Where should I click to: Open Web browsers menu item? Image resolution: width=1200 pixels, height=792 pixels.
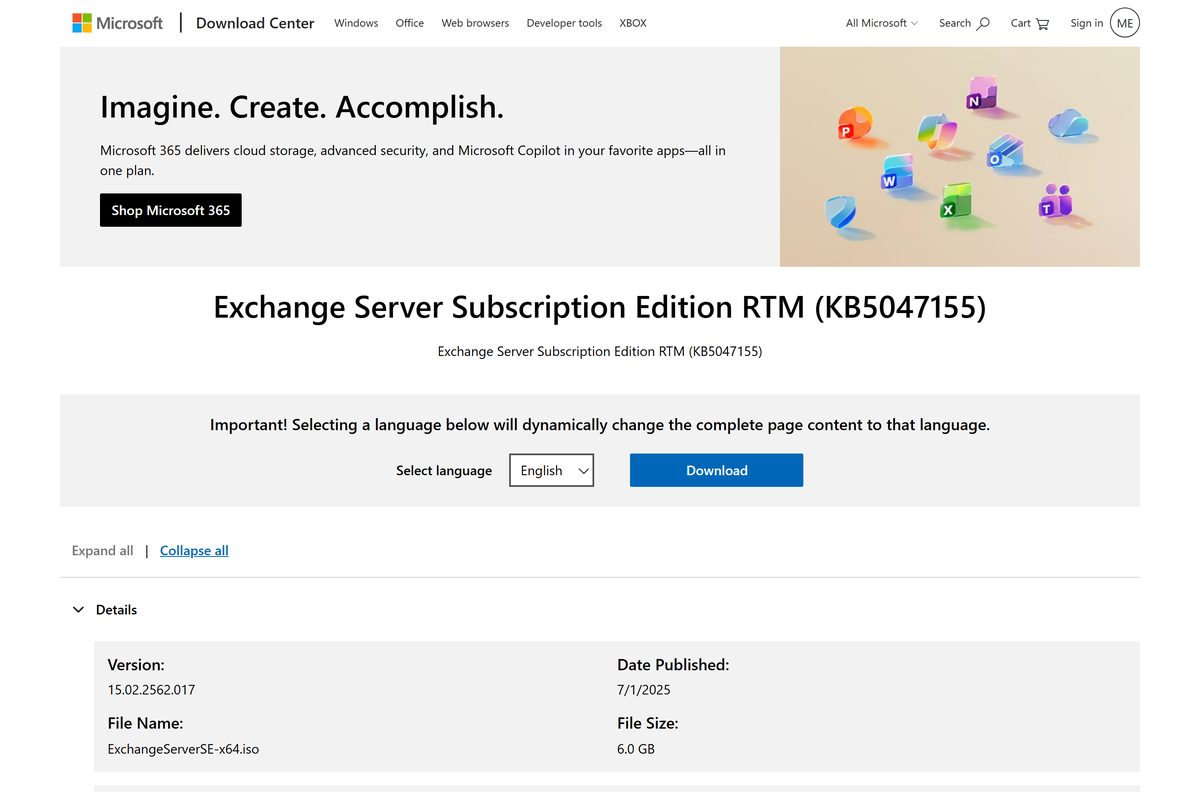click(475, 23)
